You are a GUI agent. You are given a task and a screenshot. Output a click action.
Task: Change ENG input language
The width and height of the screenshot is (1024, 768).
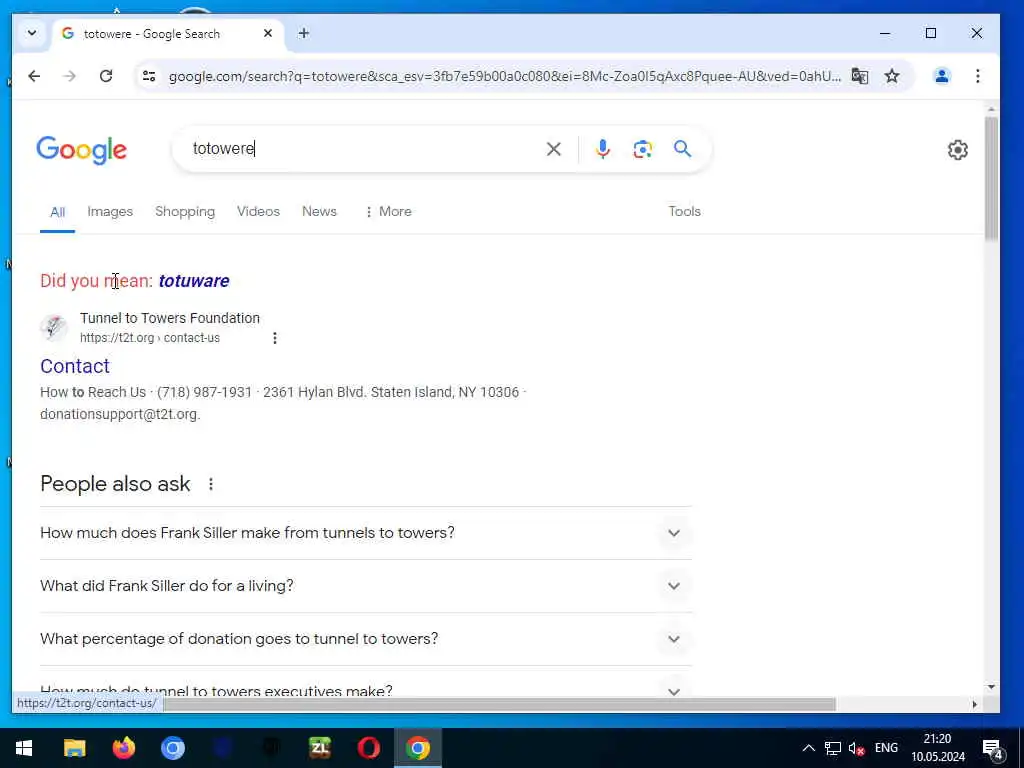[x=886, y=748]
